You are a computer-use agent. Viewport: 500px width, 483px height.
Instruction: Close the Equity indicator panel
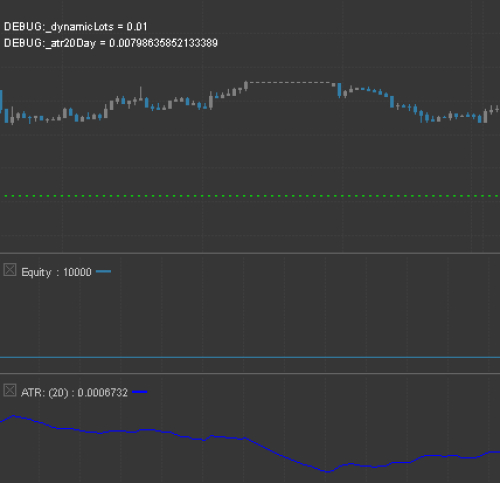[x=10, y=270]
